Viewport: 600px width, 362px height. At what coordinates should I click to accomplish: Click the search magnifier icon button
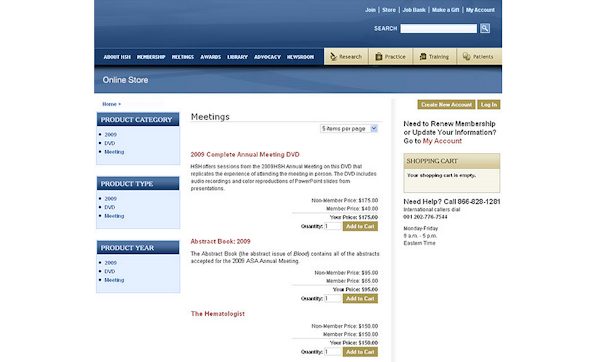tap(485, 28)
